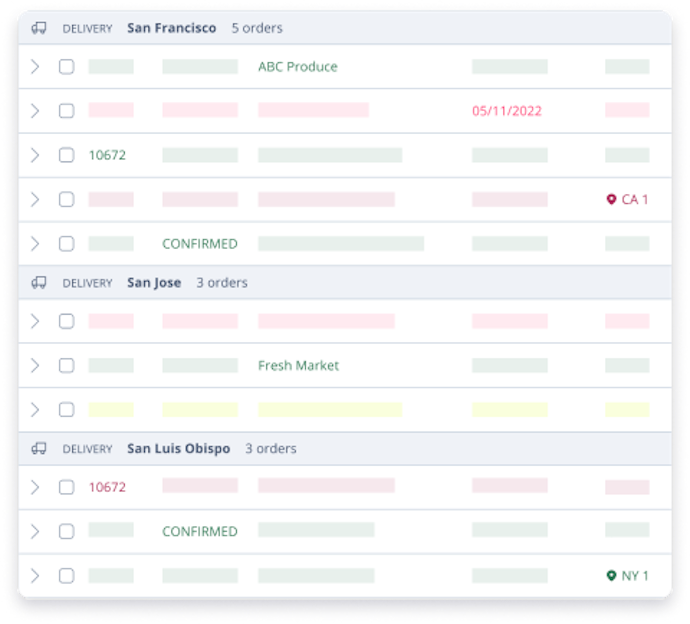Click the DELIVERY label beside San Jose
The image size is (690, 624).
coord(87,283)
